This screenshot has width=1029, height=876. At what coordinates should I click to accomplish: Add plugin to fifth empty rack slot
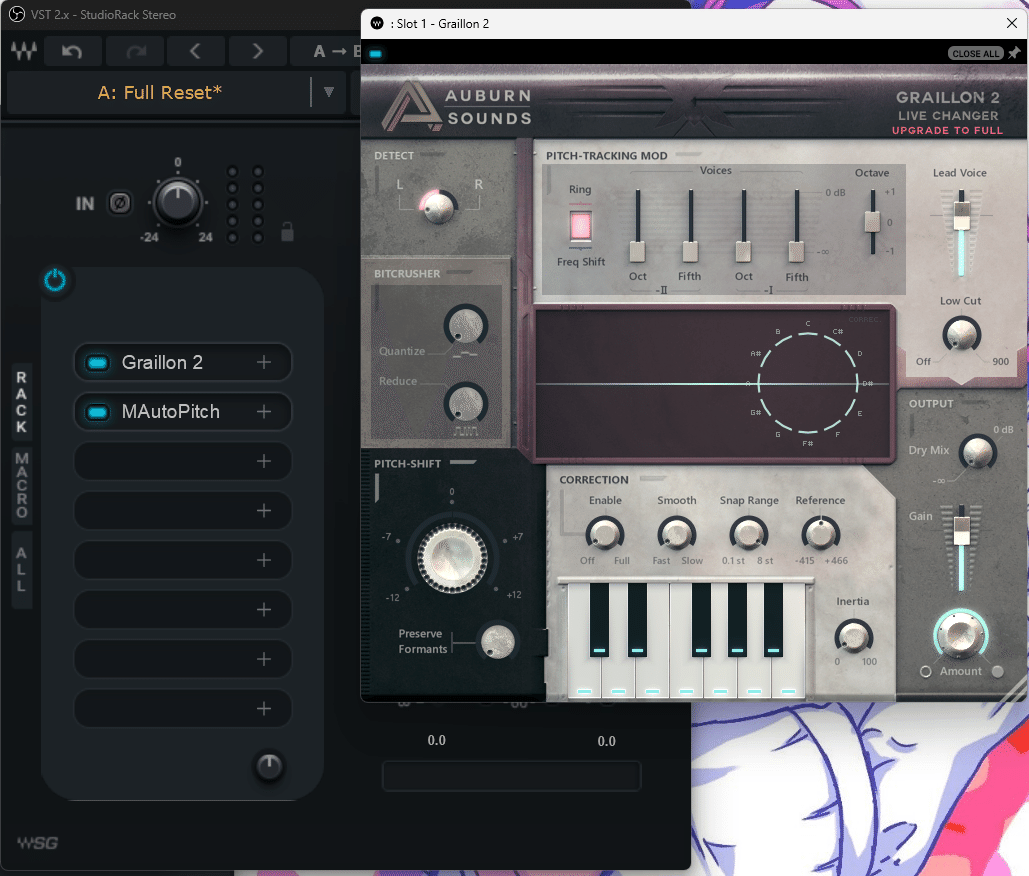pos(264,560)
